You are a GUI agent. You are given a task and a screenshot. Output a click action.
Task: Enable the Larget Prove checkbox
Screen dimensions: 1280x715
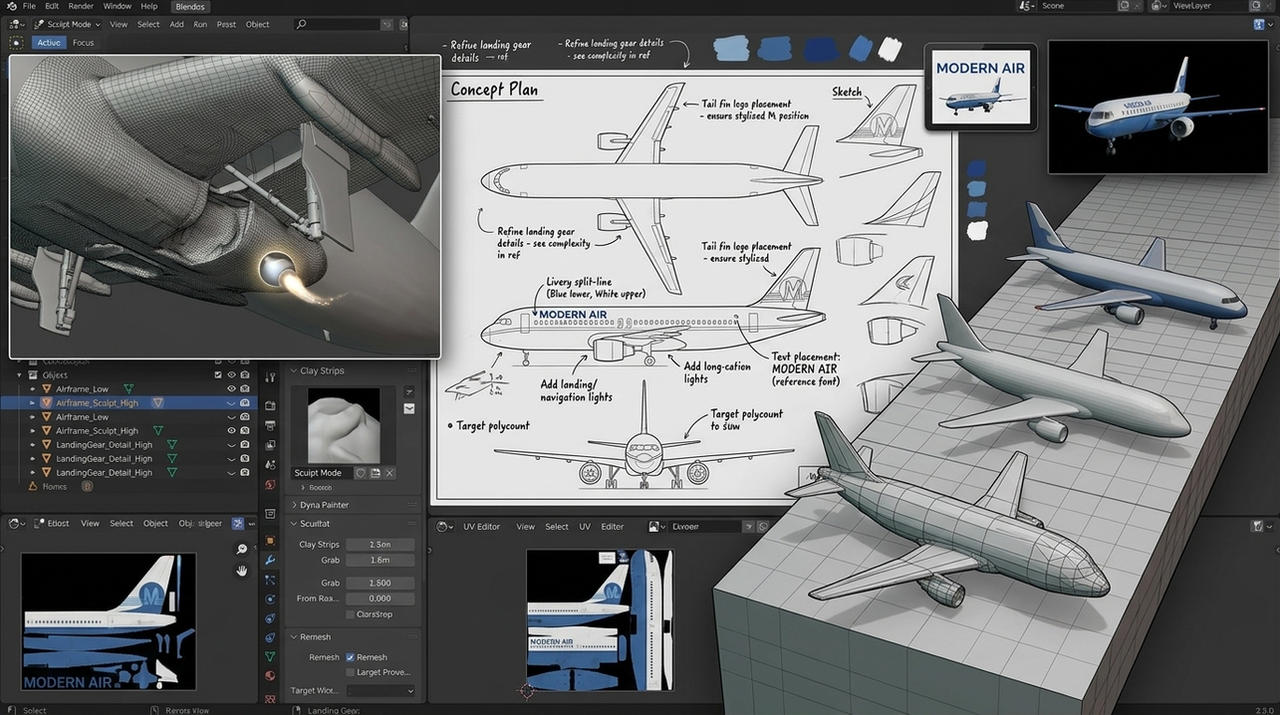click(350, 672)
